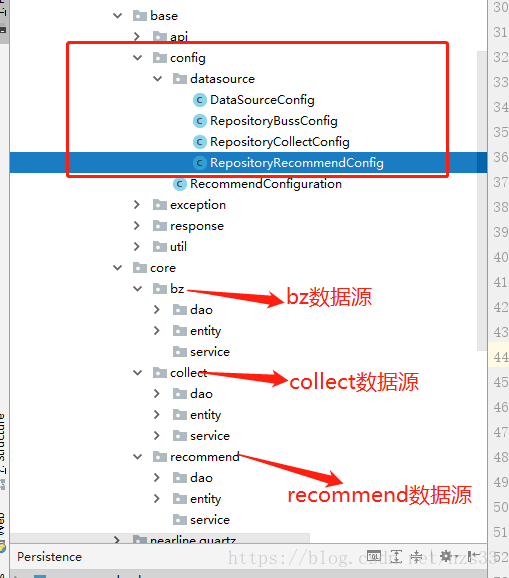Open the console icon in Persistence toolbar

tap(373, 556)
